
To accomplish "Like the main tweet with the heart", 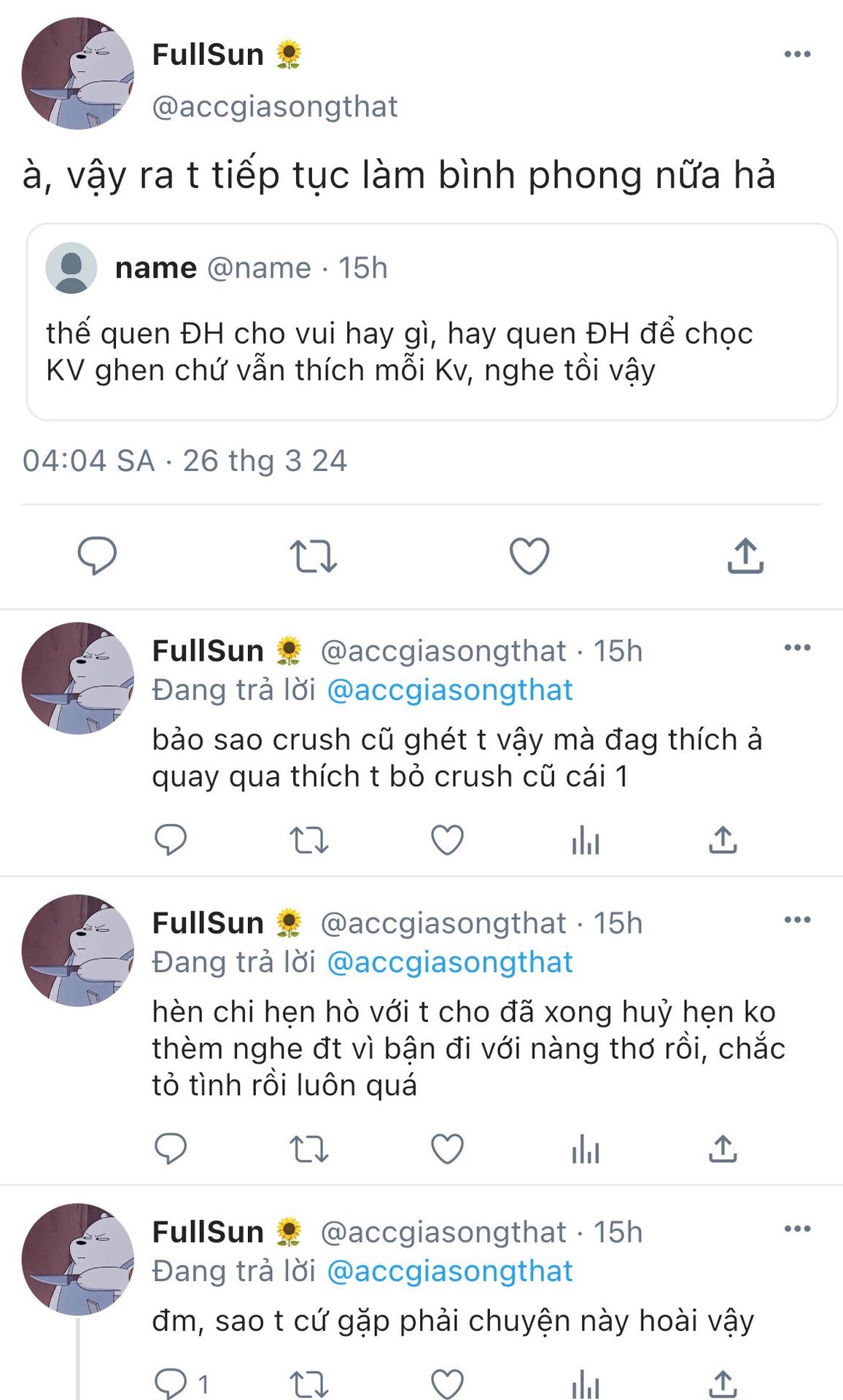I will pos(529,556).
